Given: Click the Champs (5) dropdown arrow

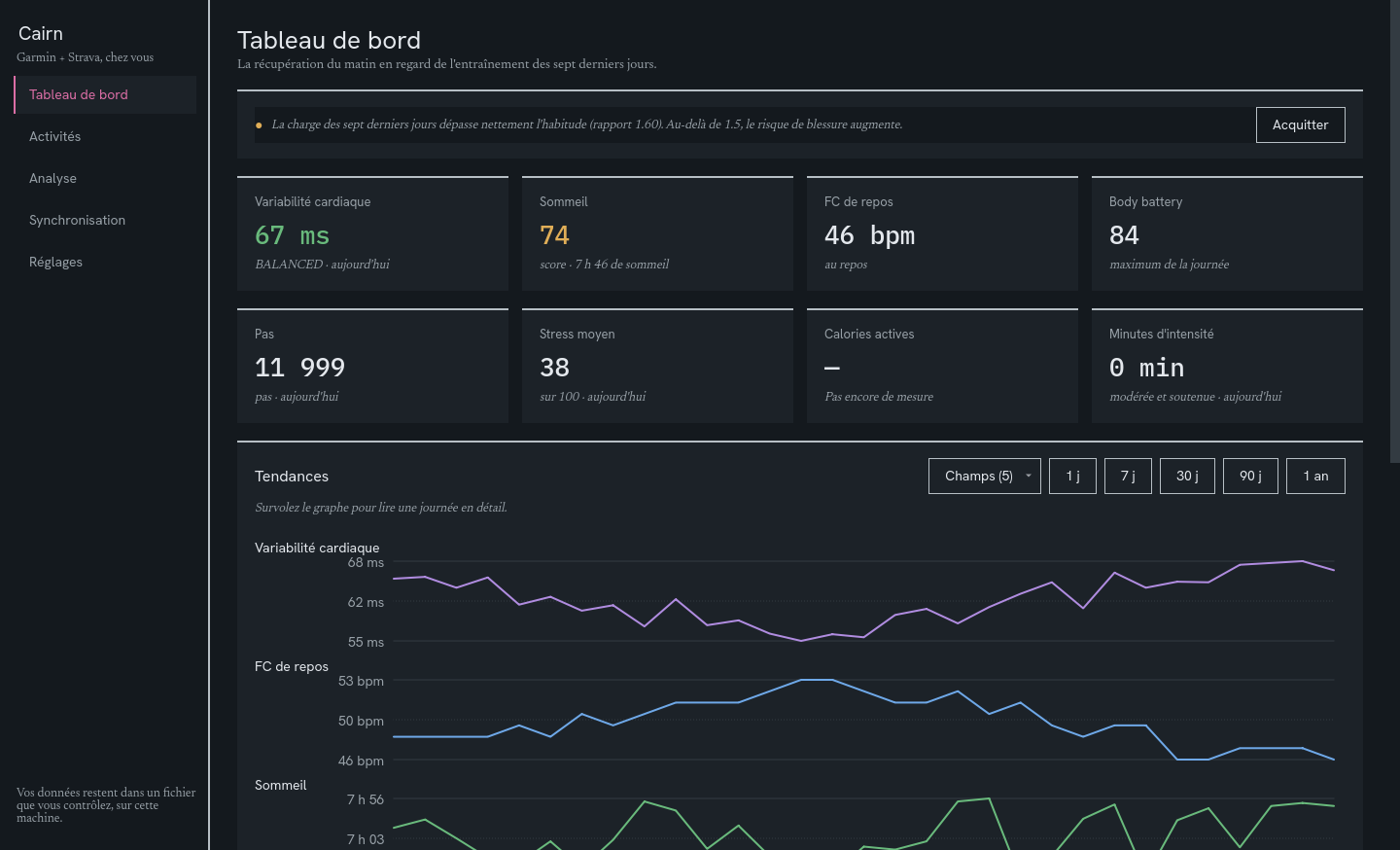Looking at the screenshot, I should click(1029, 477).
